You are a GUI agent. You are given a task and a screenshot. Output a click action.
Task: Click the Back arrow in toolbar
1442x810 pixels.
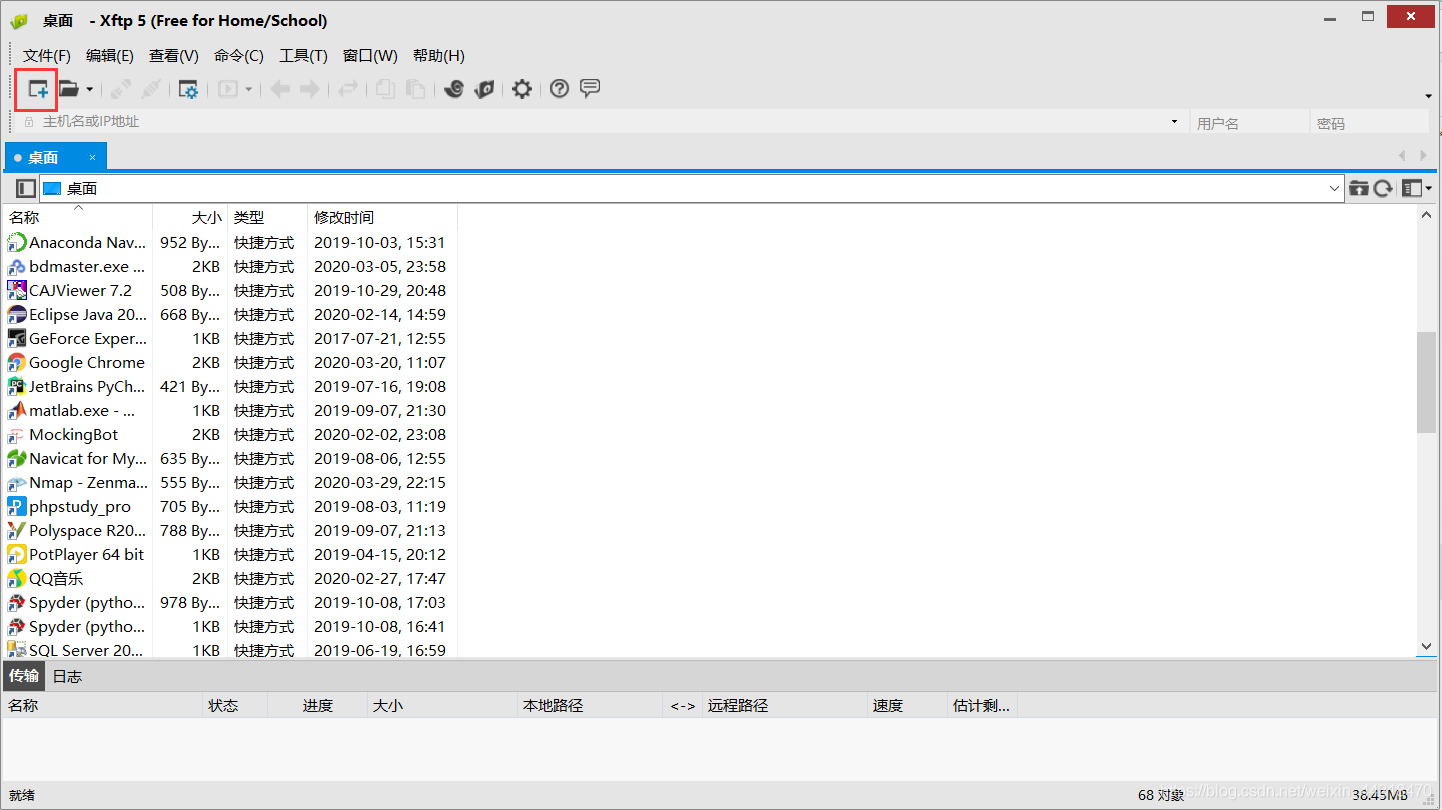click(x=280, y=89)
